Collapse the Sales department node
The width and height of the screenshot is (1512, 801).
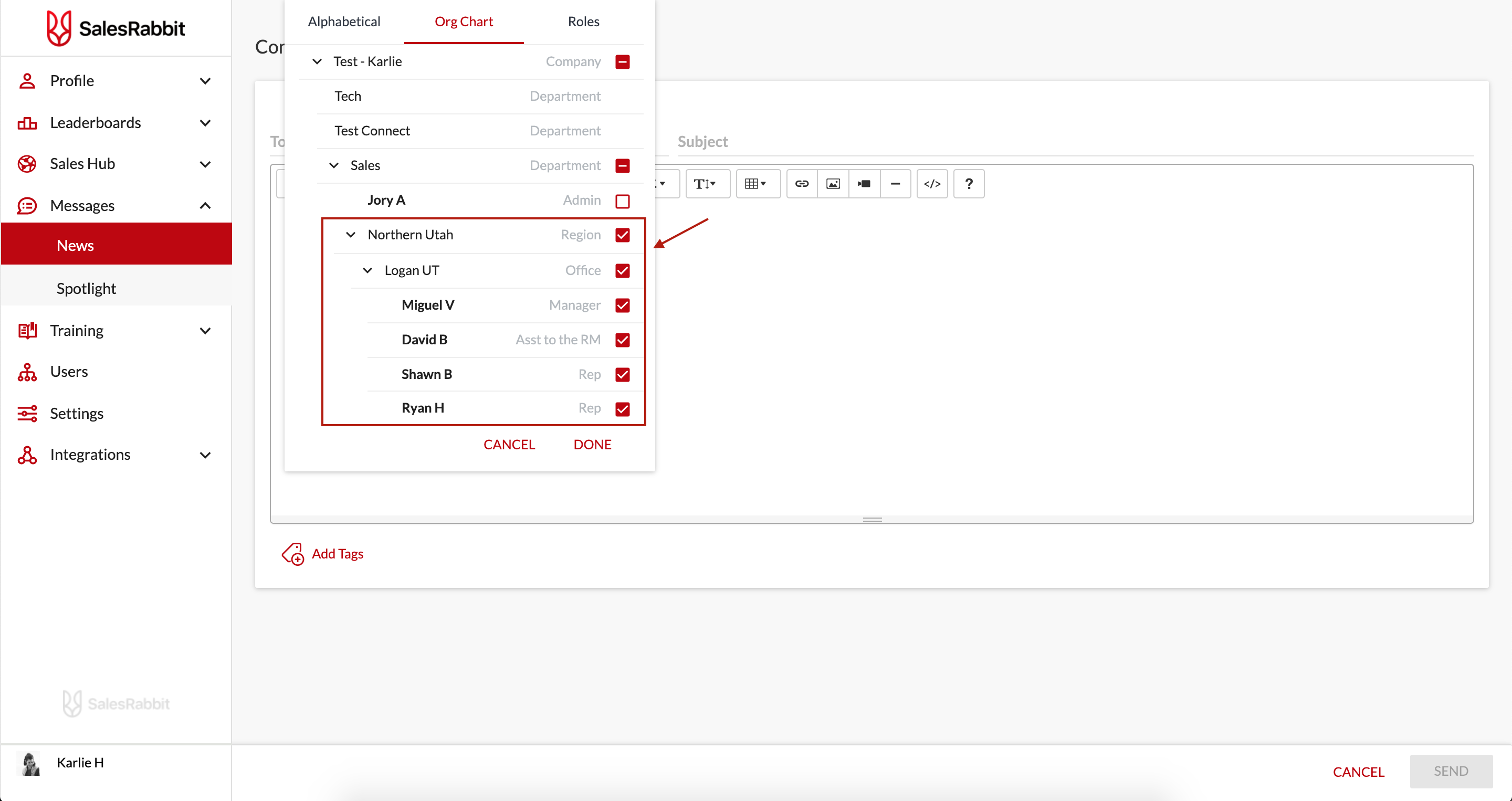point(334,165)
